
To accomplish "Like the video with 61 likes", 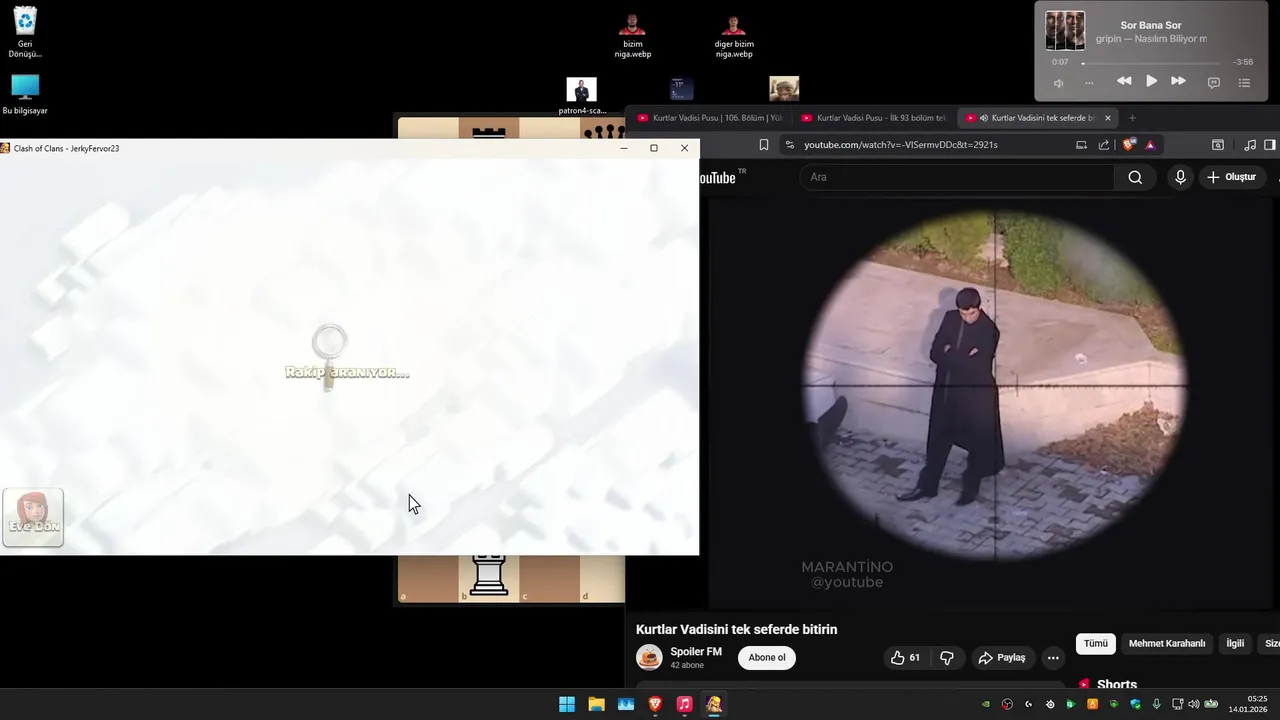I will click(x=906, y=658).
